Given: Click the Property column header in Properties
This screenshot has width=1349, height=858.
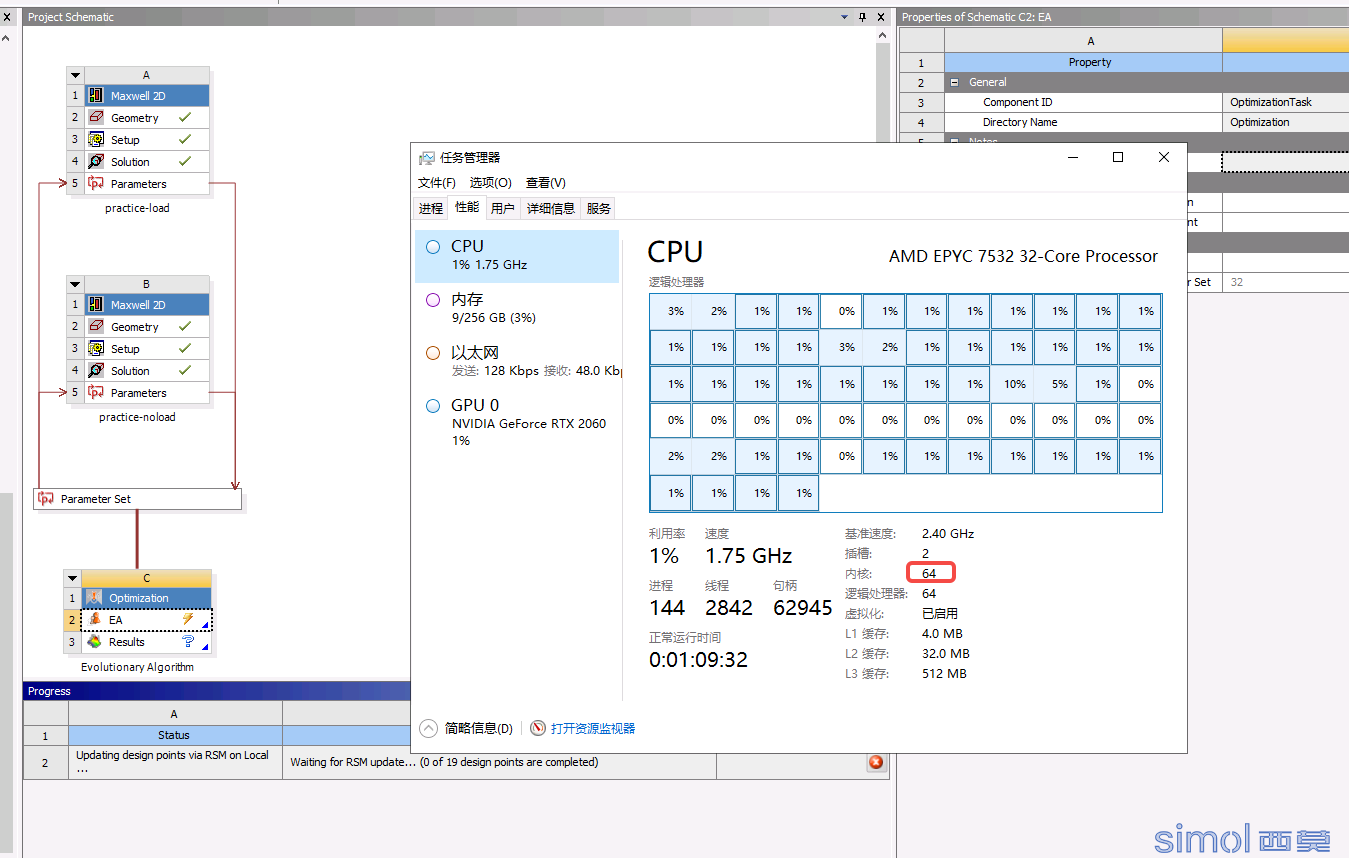Looking at the screenshot, I should click(x=1083, y=62).
